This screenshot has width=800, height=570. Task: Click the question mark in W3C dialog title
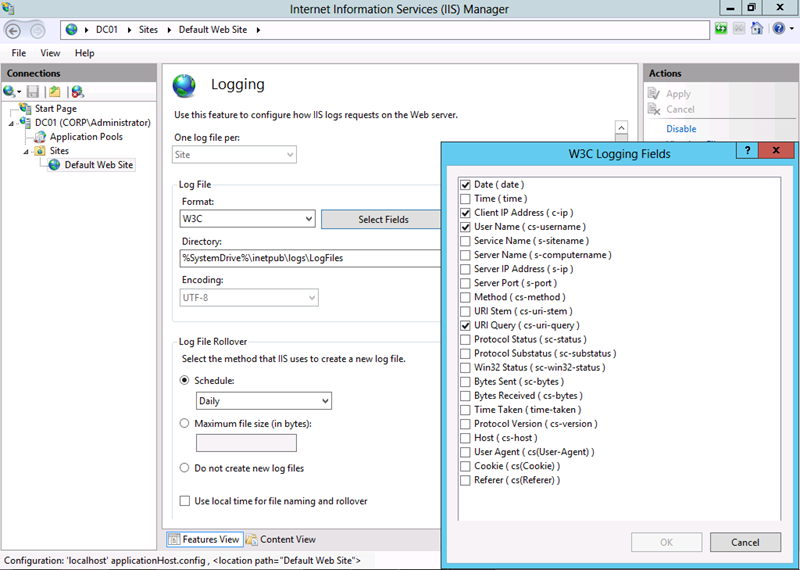(x=746, y=151)
